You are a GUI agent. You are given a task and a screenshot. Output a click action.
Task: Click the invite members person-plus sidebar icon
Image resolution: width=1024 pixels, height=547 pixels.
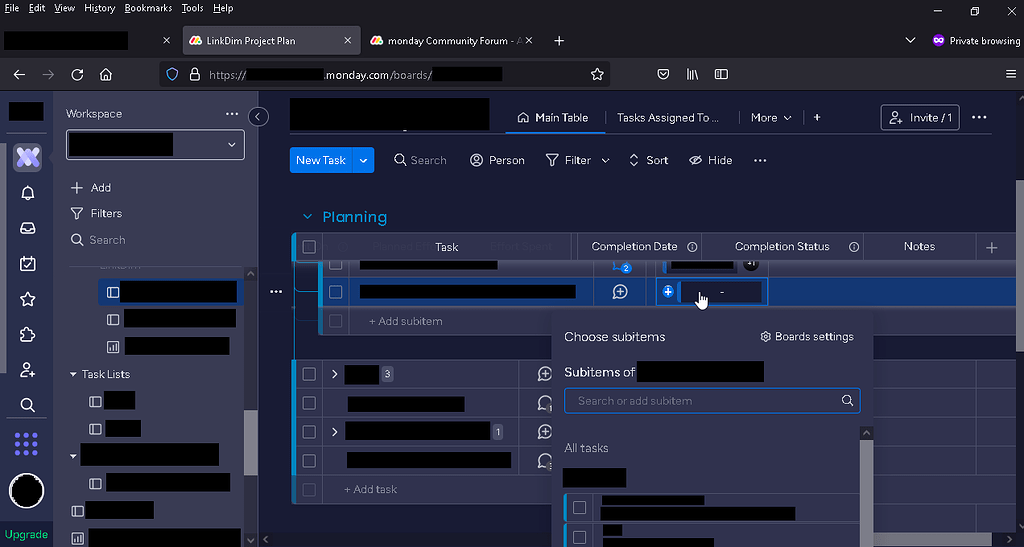(28, 370)
